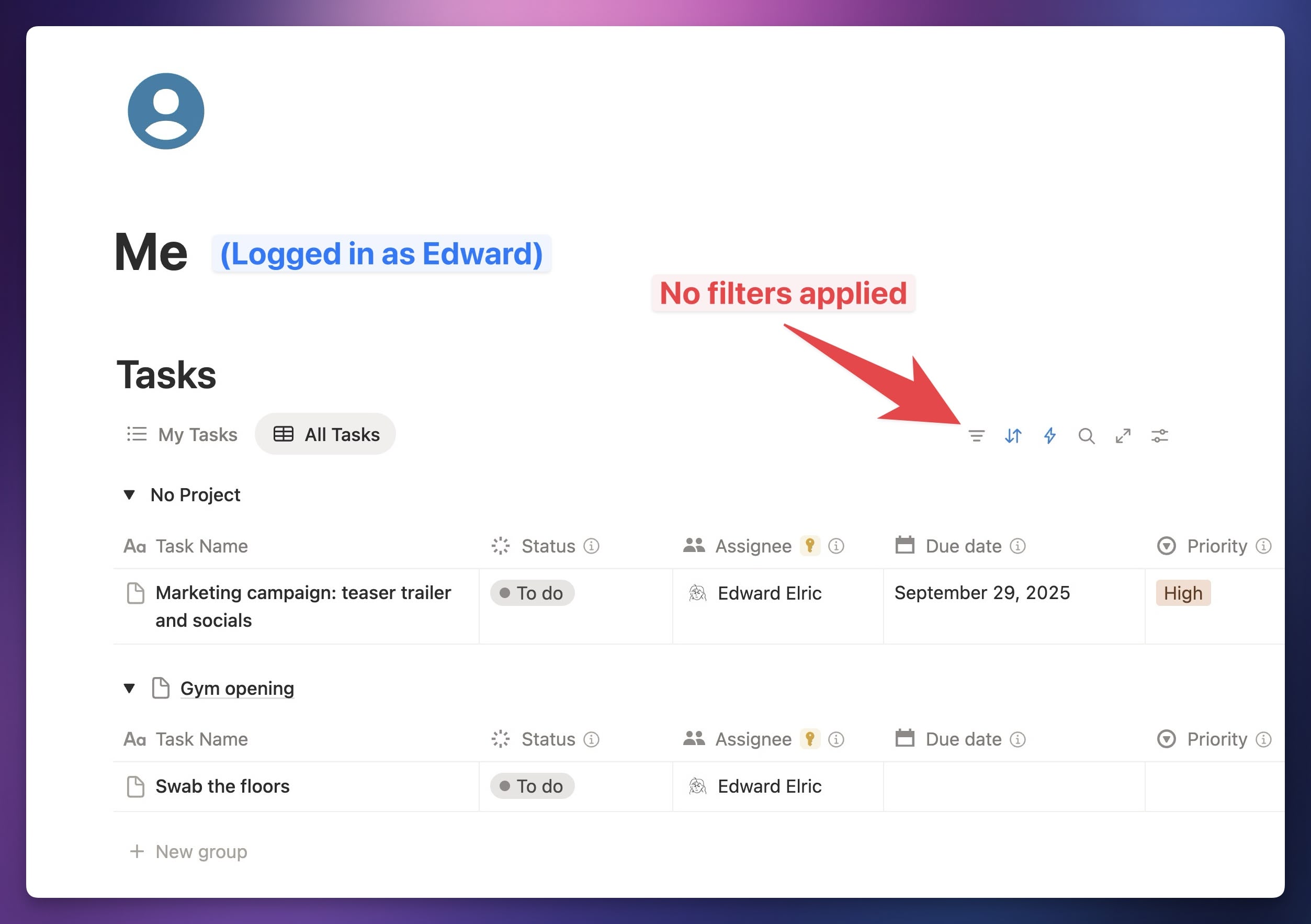The width and height of the screenshot is (1311, 924).
Task: Open To do status of Swab the floors
Action: 532,786
